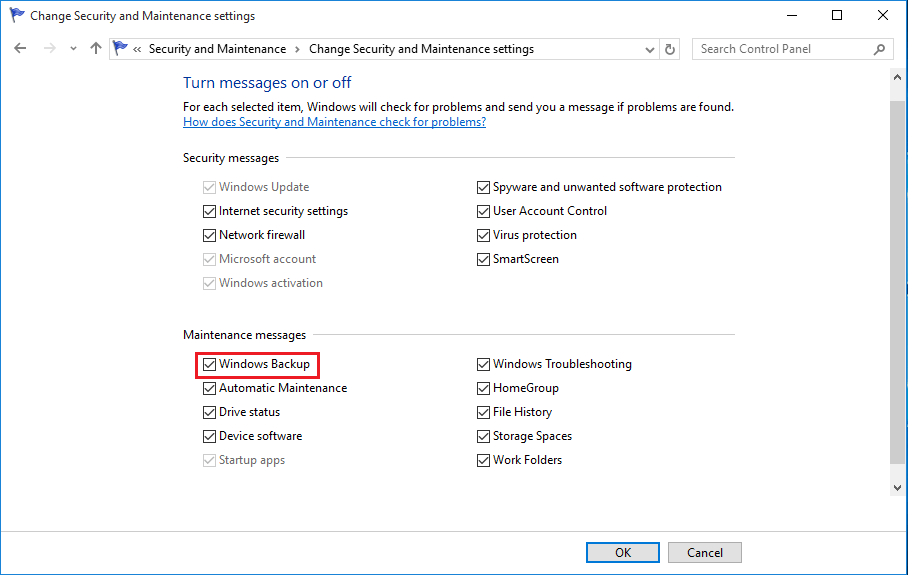The height and width of the screenshot is (575, 908).
Task: Open the 'How does Security and Maintenance check' link
Action: [x=334, y=122]
